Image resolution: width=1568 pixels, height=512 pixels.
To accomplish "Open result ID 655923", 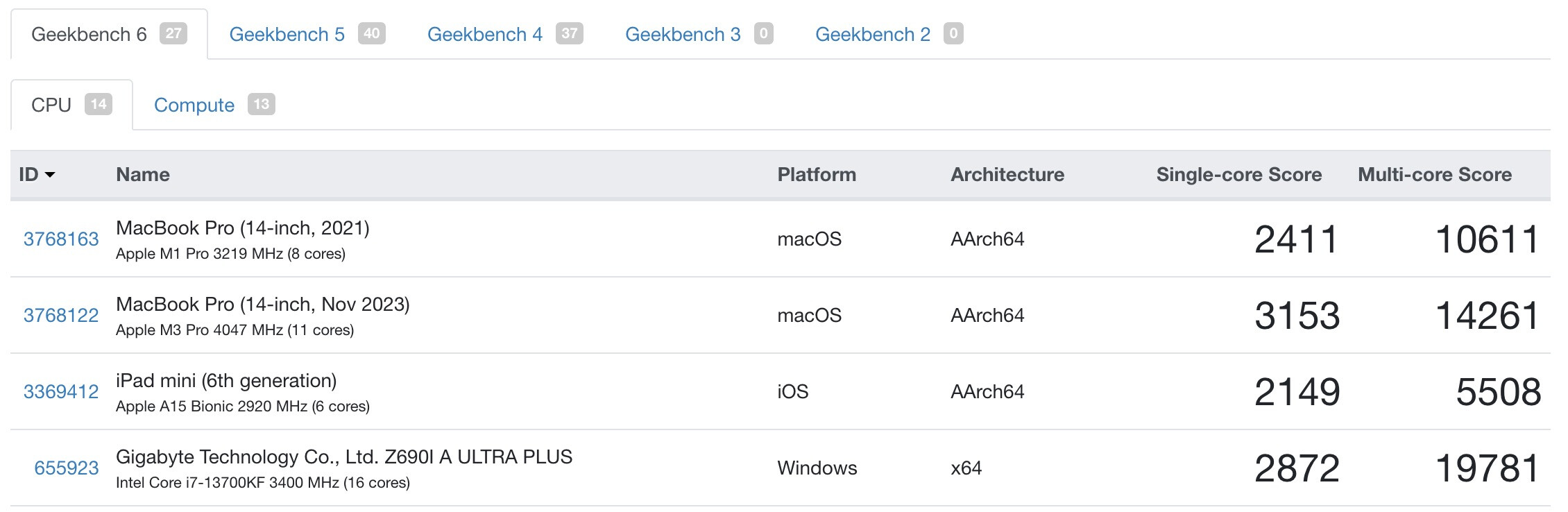I will click(67, 468).
